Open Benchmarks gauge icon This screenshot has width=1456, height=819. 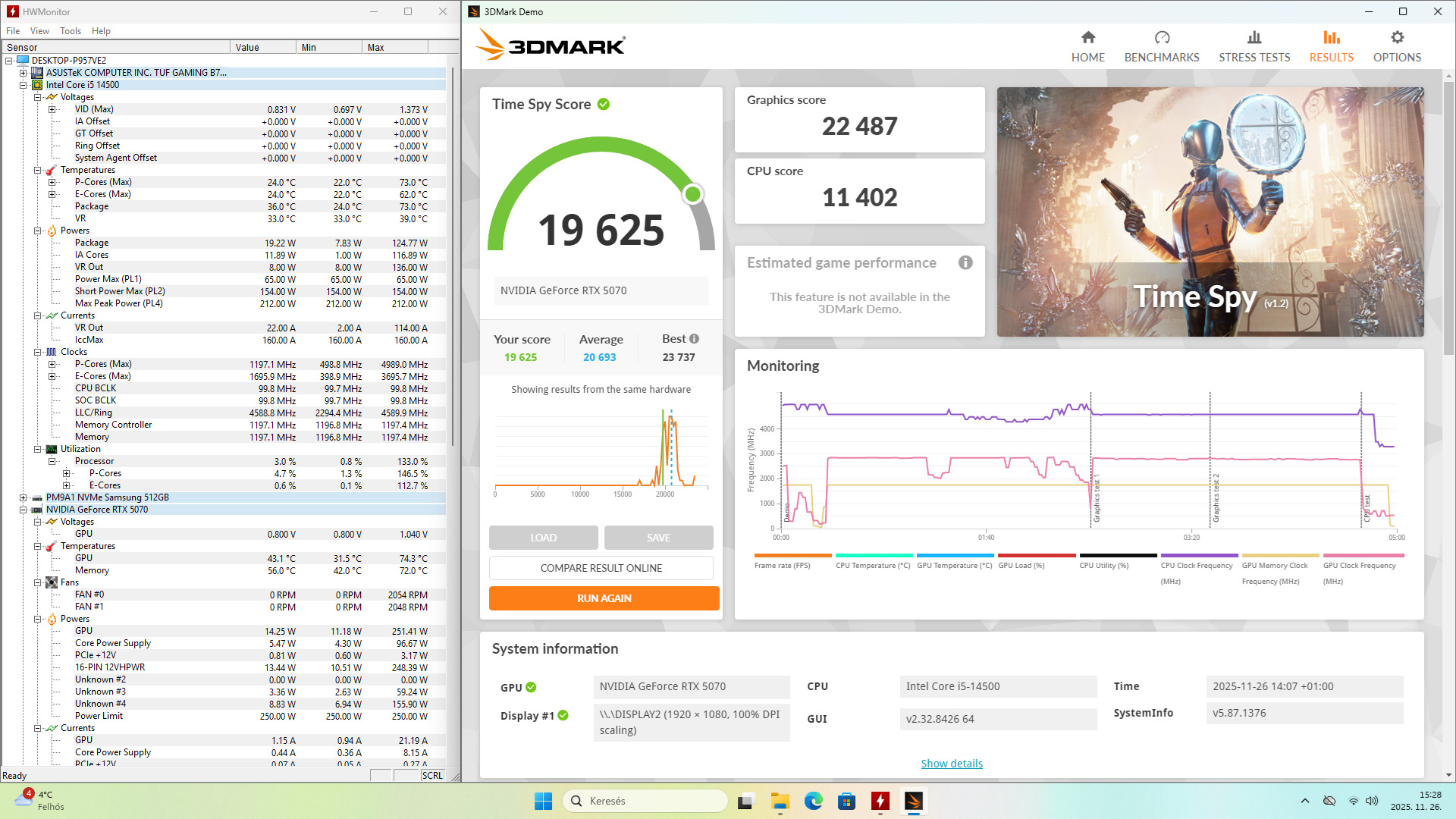(1161, 38)
